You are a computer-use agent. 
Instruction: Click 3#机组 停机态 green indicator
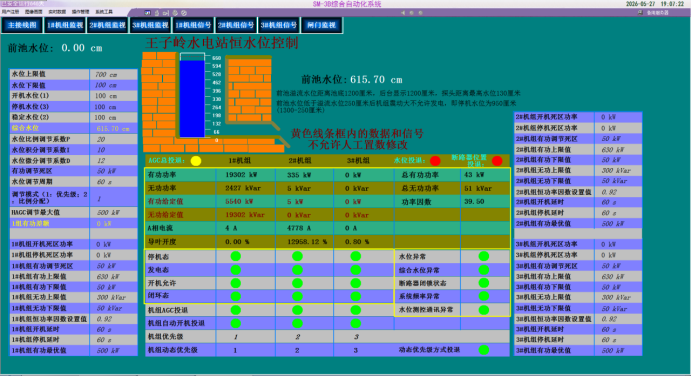[356, 256]
